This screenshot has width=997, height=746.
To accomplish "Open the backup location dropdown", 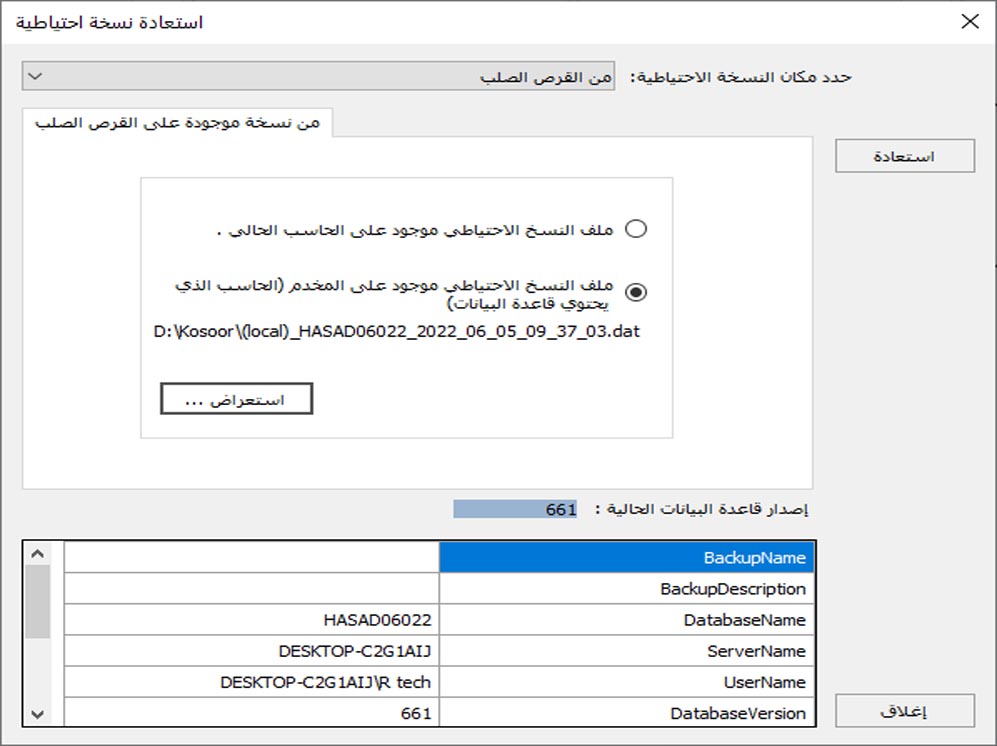I will pyautogui.click(x=318, y=76).
